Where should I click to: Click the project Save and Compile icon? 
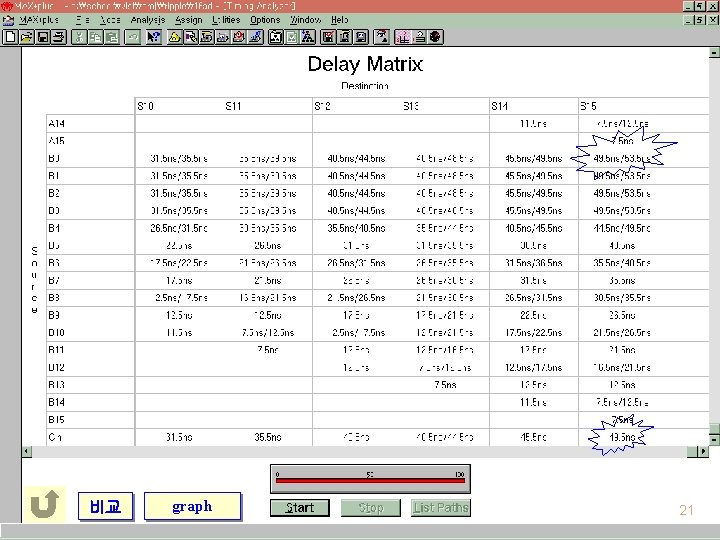345,37
